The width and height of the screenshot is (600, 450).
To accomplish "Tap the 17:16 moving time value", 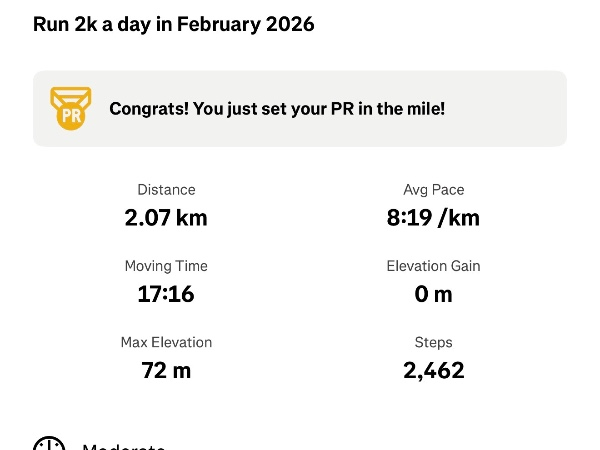I will coord(166,294).
